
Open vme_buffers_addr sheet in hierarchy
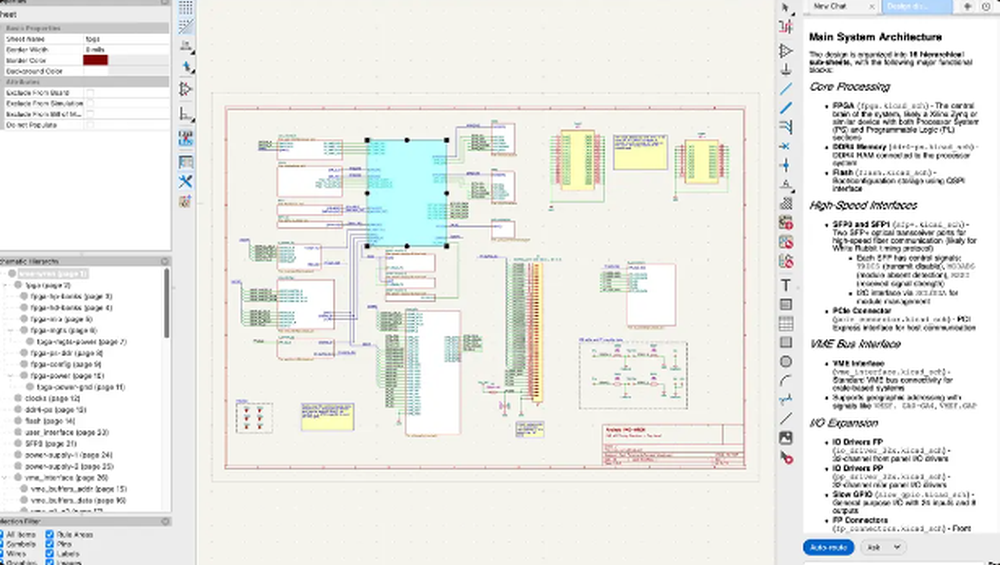click(x=78, y=489)
